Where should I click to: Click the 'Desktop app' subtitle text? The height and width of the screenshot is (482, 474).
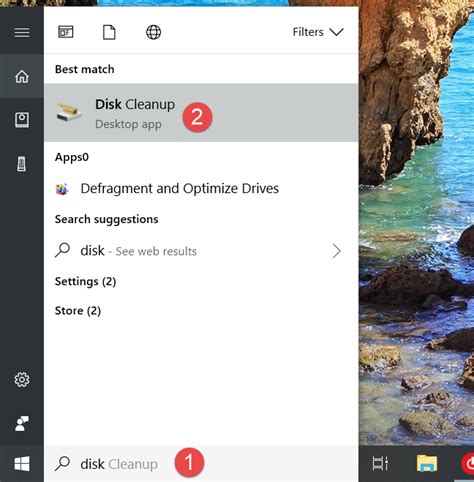[128, 124]
